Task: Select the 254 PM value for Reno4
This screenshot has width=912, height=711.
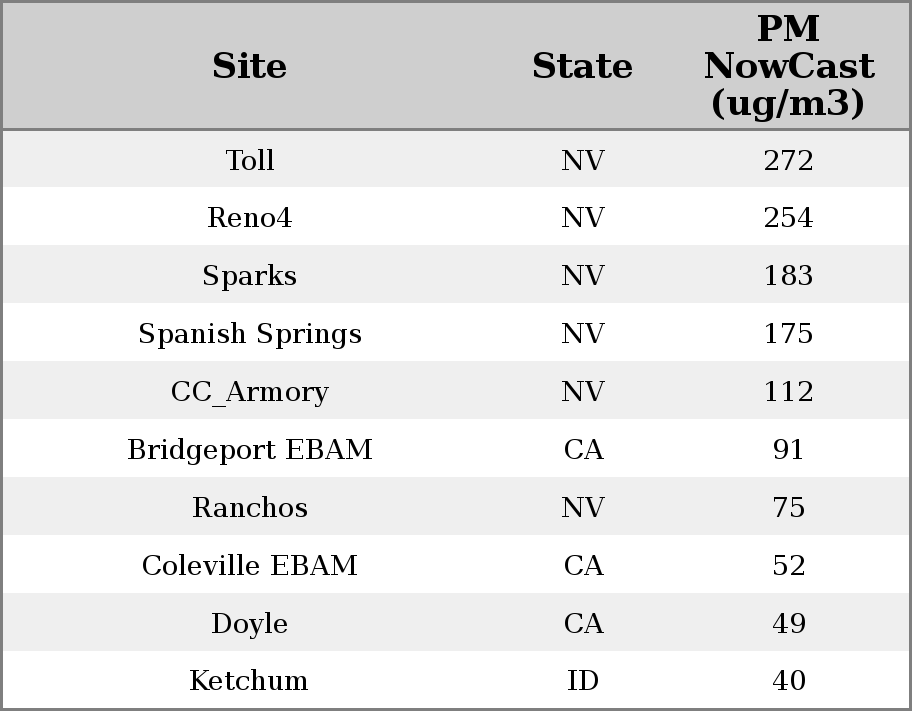Action: tap(788, 218)
